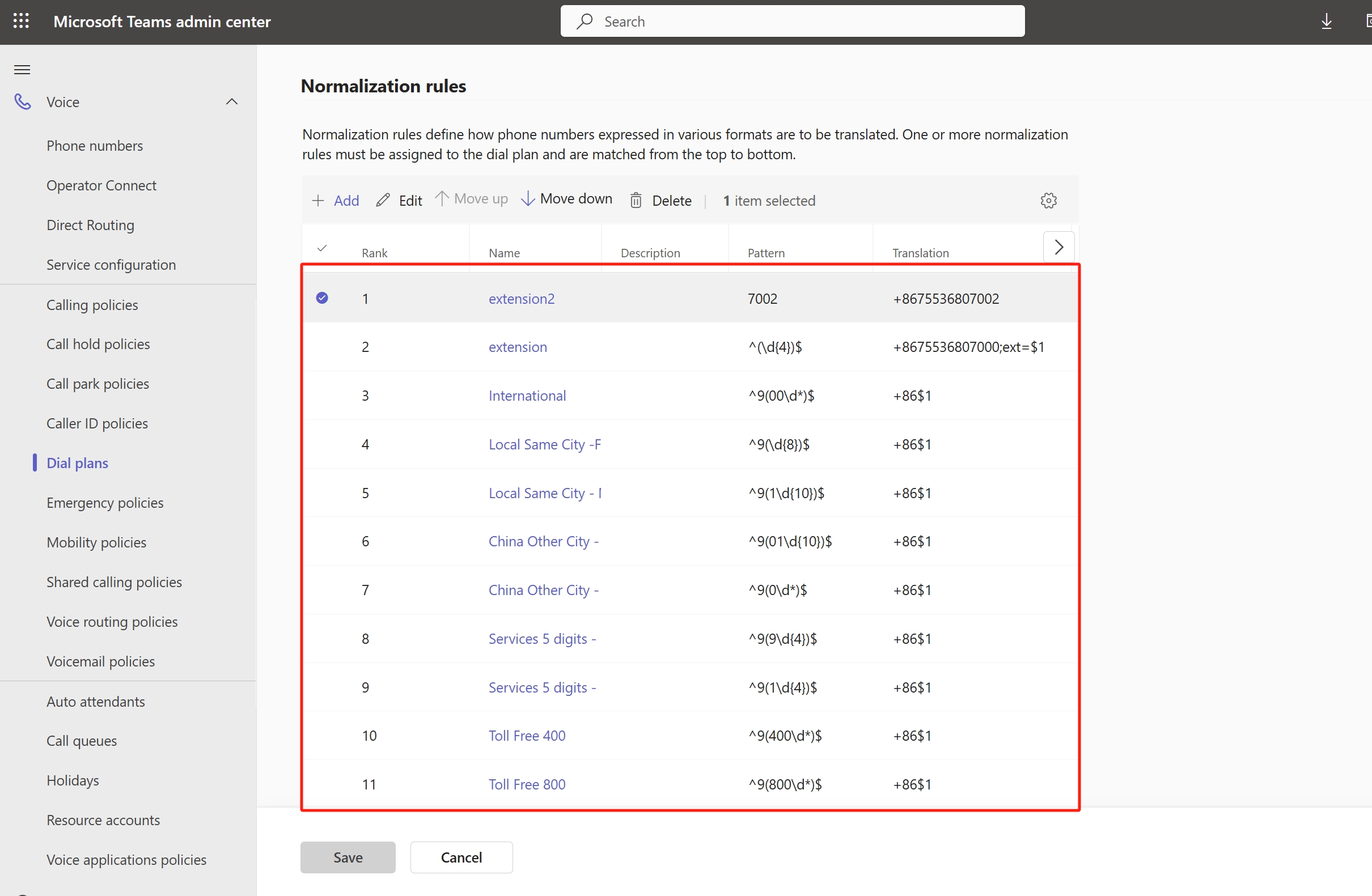This screenshot has height=896, width=1372.
Task: Open the extension rule link
Action: 518,347
